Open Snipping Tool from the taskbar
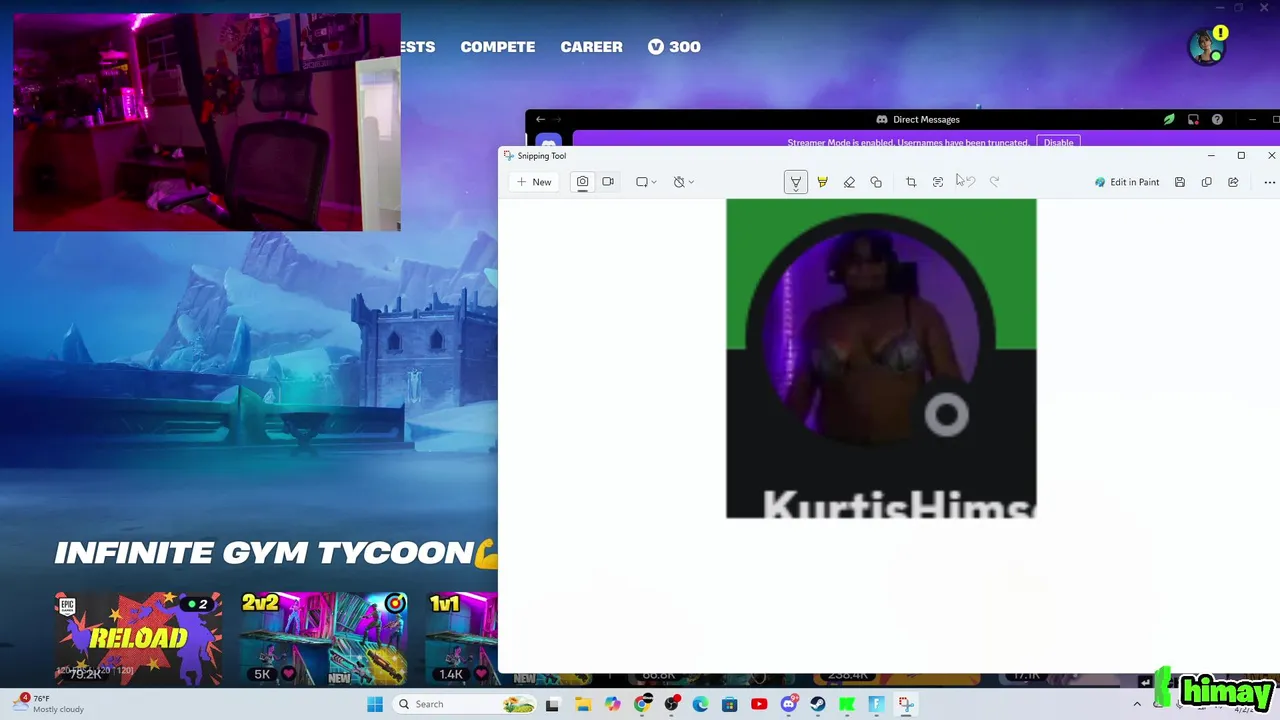The width and height of the screenshot is (1280, 720). click(906, 704)
